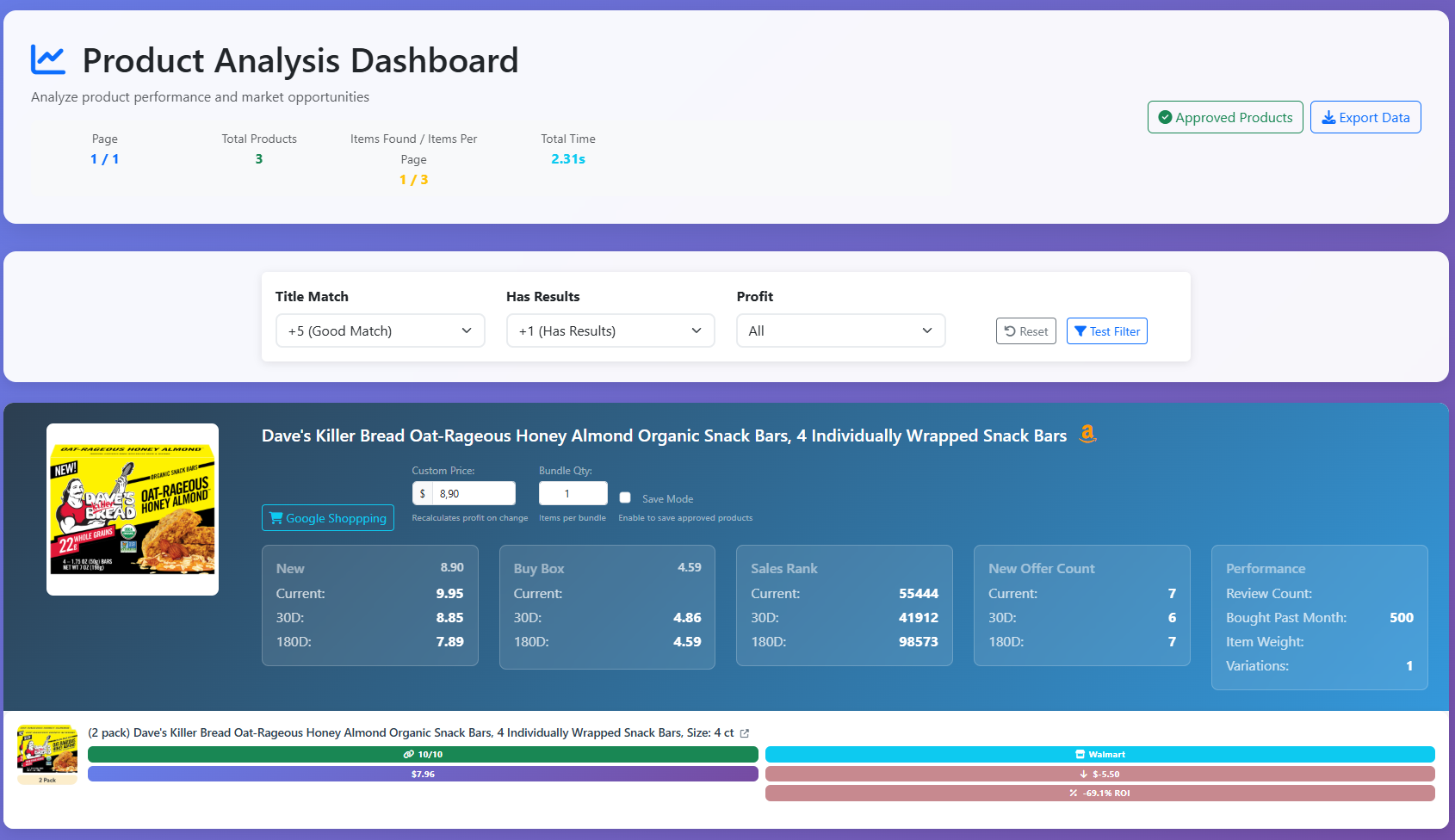Open Amazon listing via the Amazon icon
This screenshot has width=1455, height=840.
click(x=1087, y=435)
